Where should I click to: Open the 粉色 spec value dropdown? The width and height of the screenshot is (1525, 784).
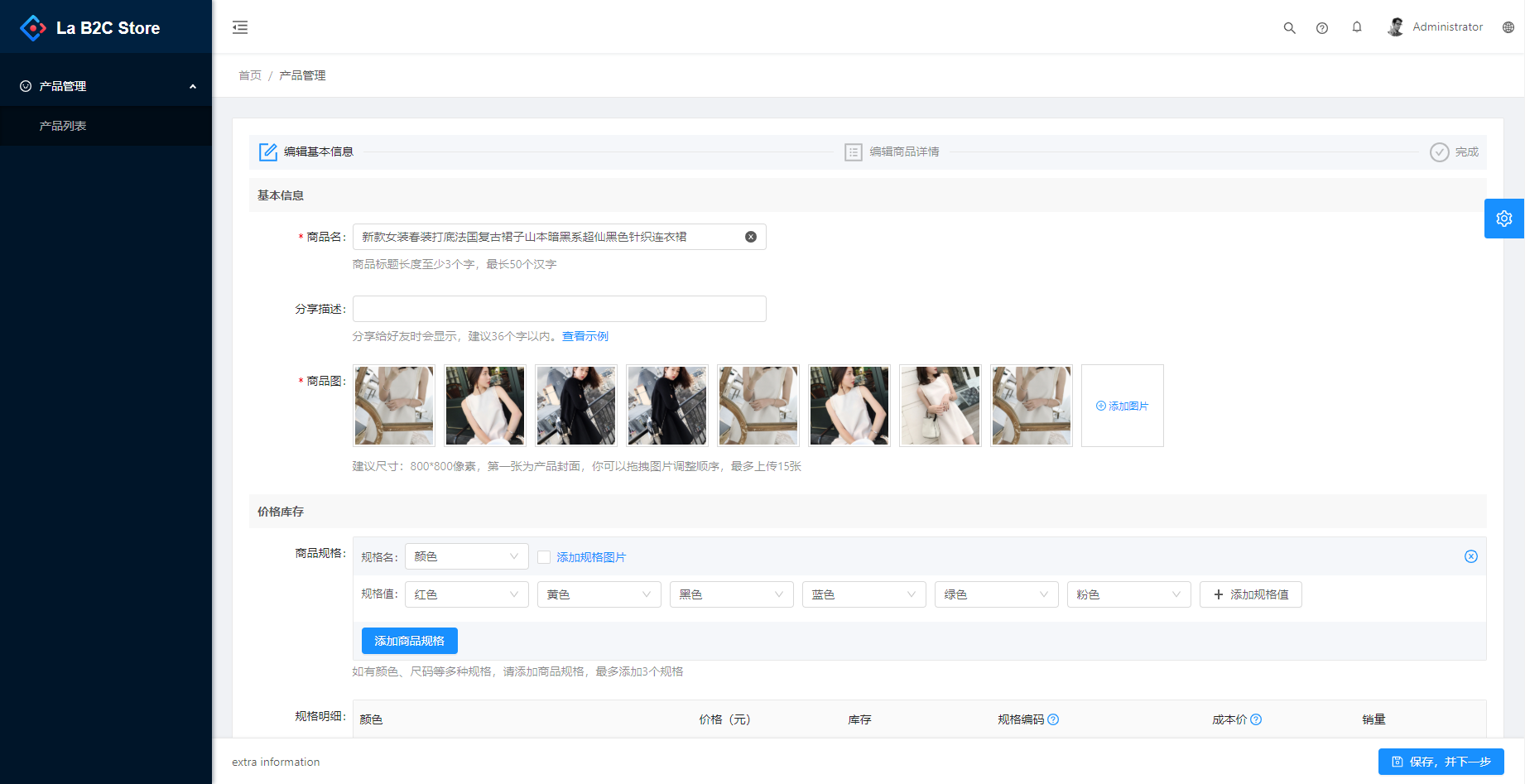pyautogui.click(x=1129, y=594)
